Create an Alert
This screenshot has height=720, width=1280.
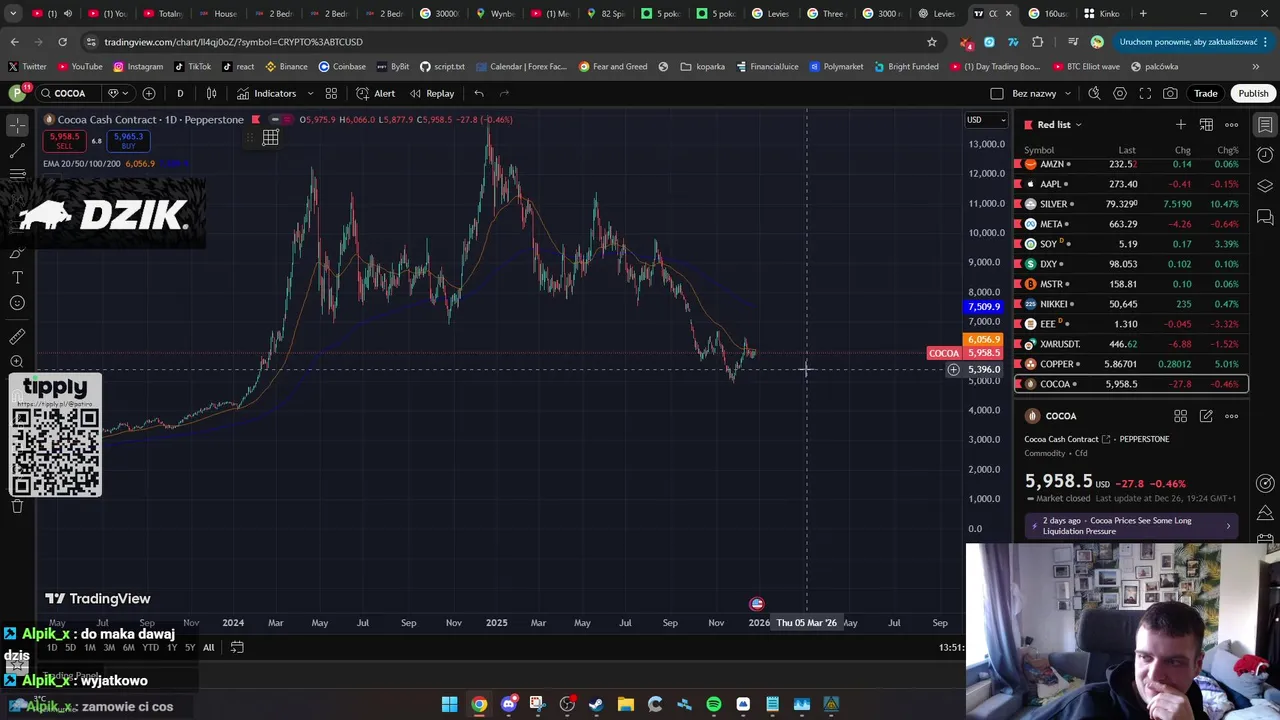[x=376, y=93]
